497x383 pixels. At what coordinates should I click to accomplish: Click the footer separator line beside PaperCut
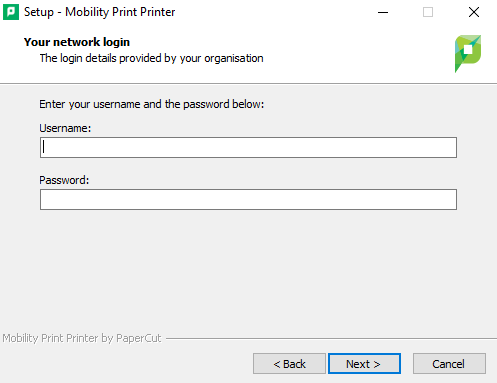[331, 339]
